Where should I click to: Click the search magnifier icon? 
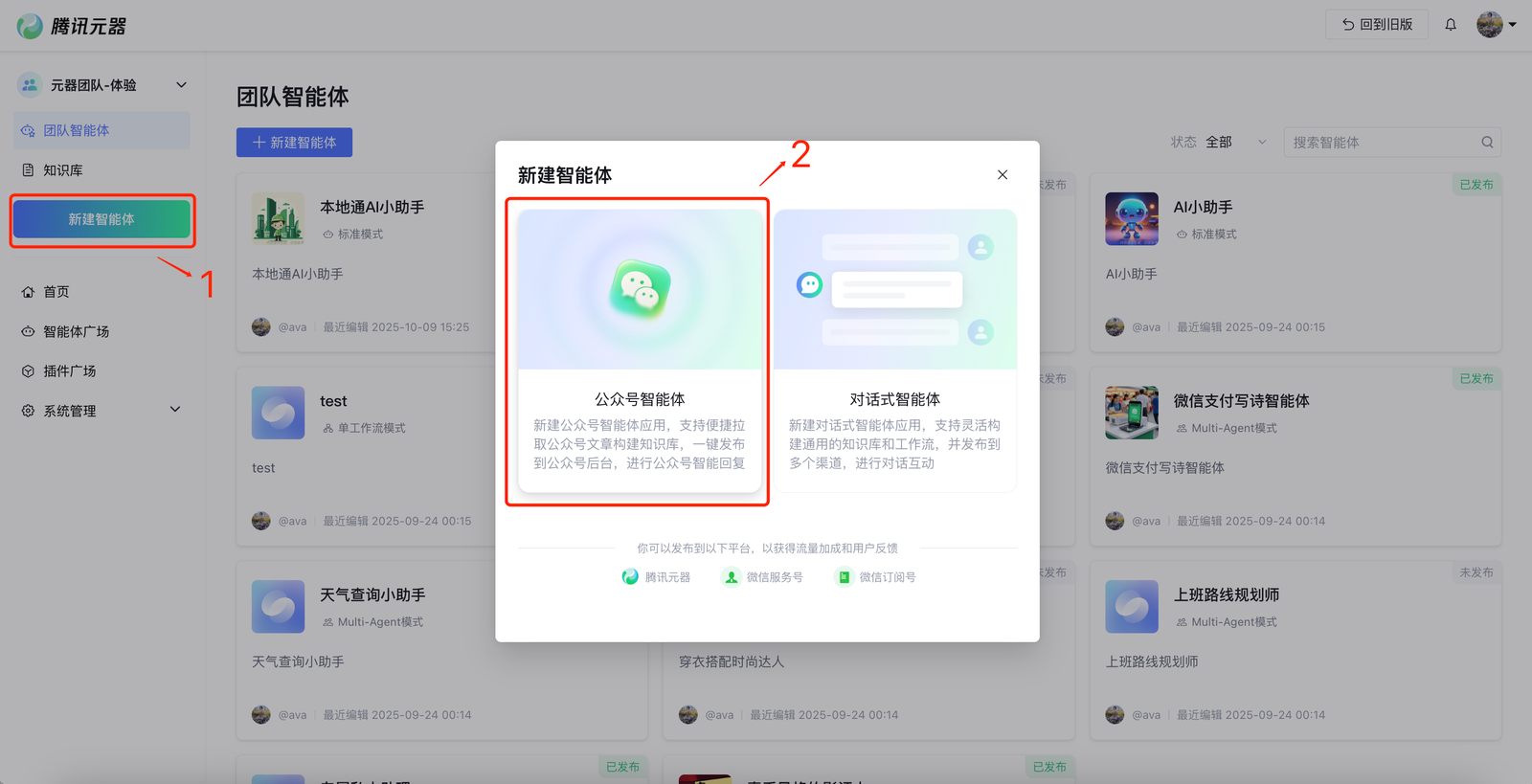[x=1487, y=143]
